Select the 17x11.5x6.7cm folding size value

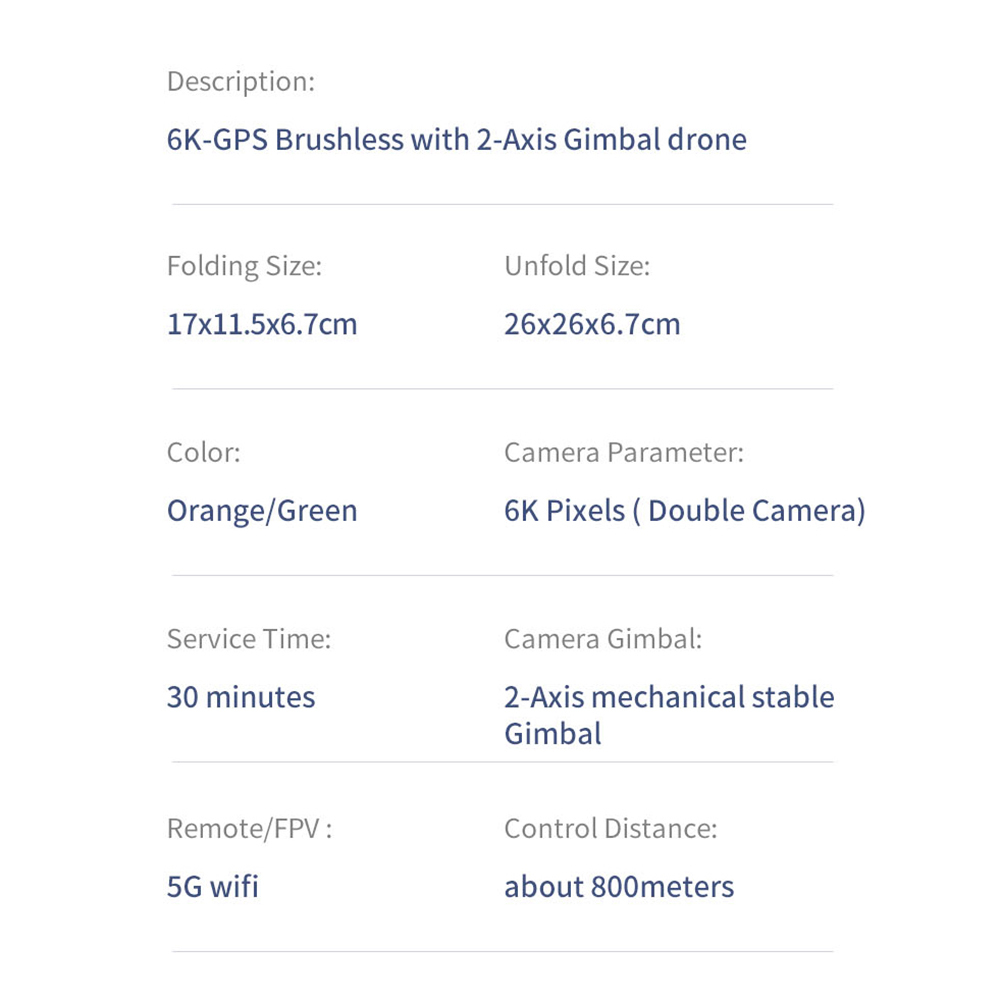tap(262, 324)
